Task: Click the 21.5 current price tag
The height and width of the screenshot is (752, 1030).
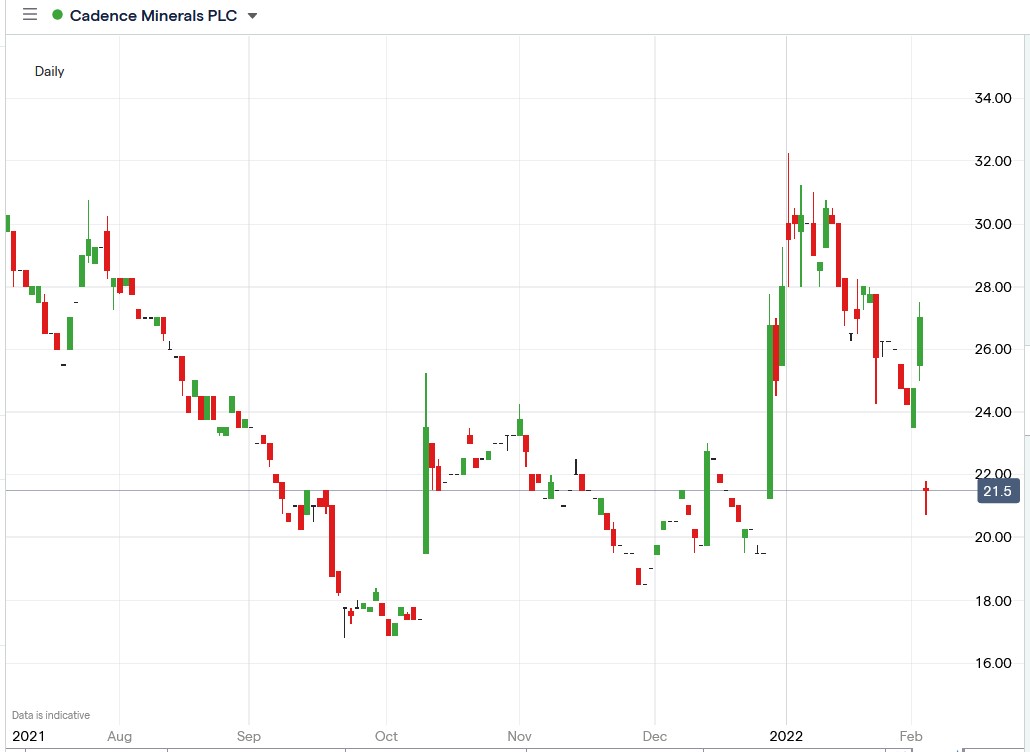Action: [x=996, y=491]
